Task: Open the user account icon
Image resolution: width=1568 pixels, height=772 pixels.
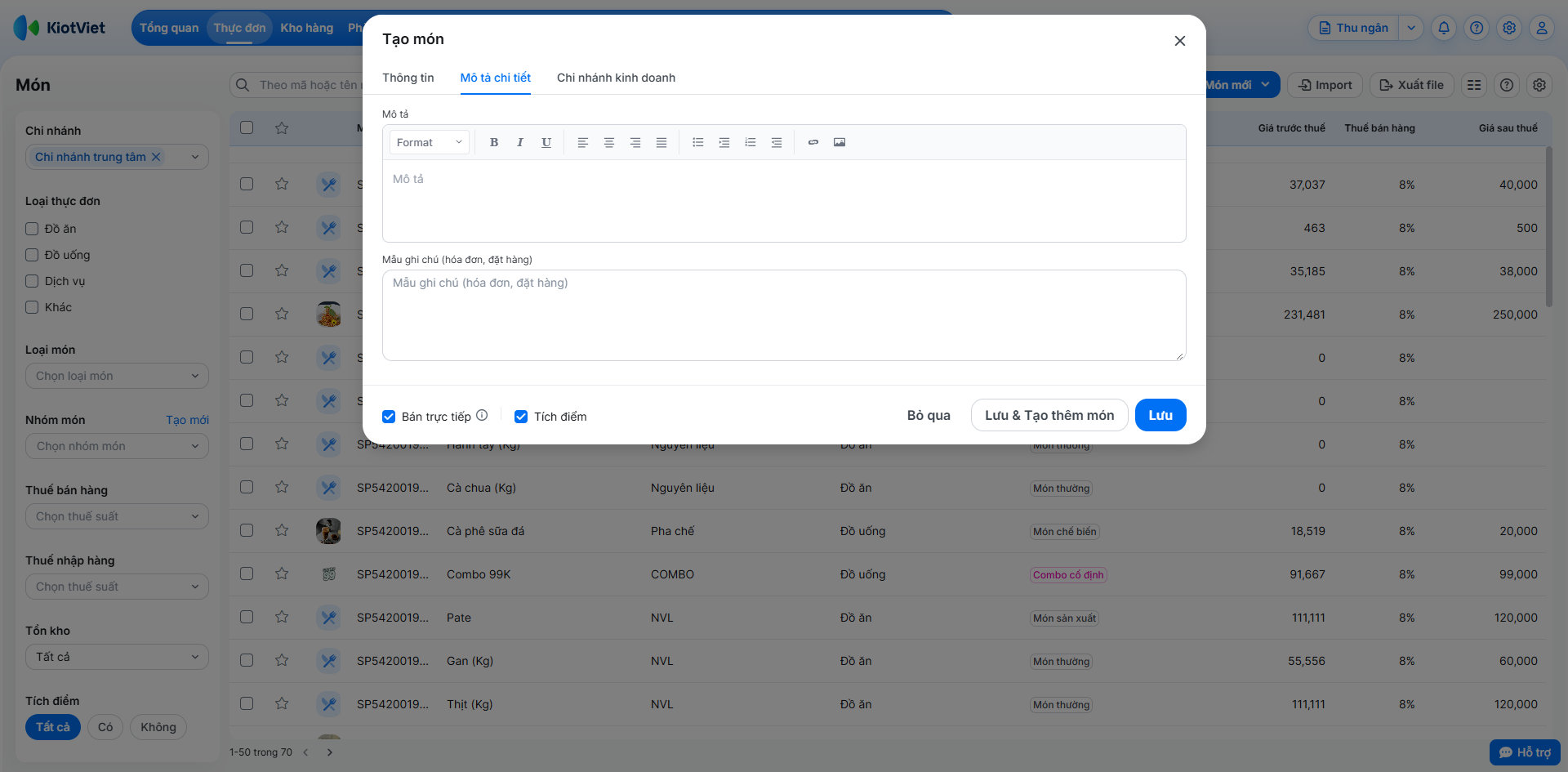Action: tap(1542, 28)
